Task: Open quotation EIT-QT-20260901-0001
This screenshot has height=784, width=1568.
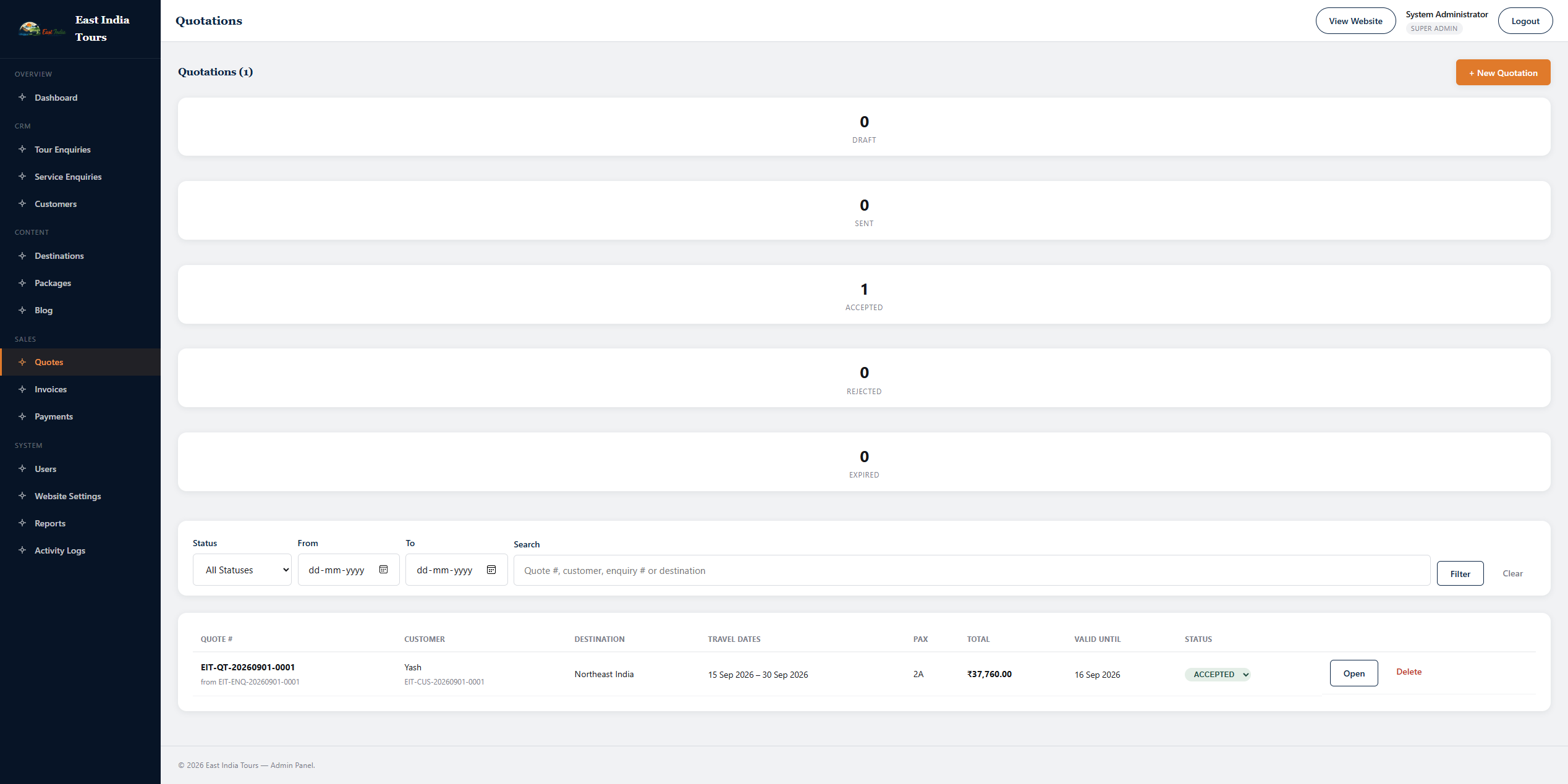Action: [x=1354, y=673]
